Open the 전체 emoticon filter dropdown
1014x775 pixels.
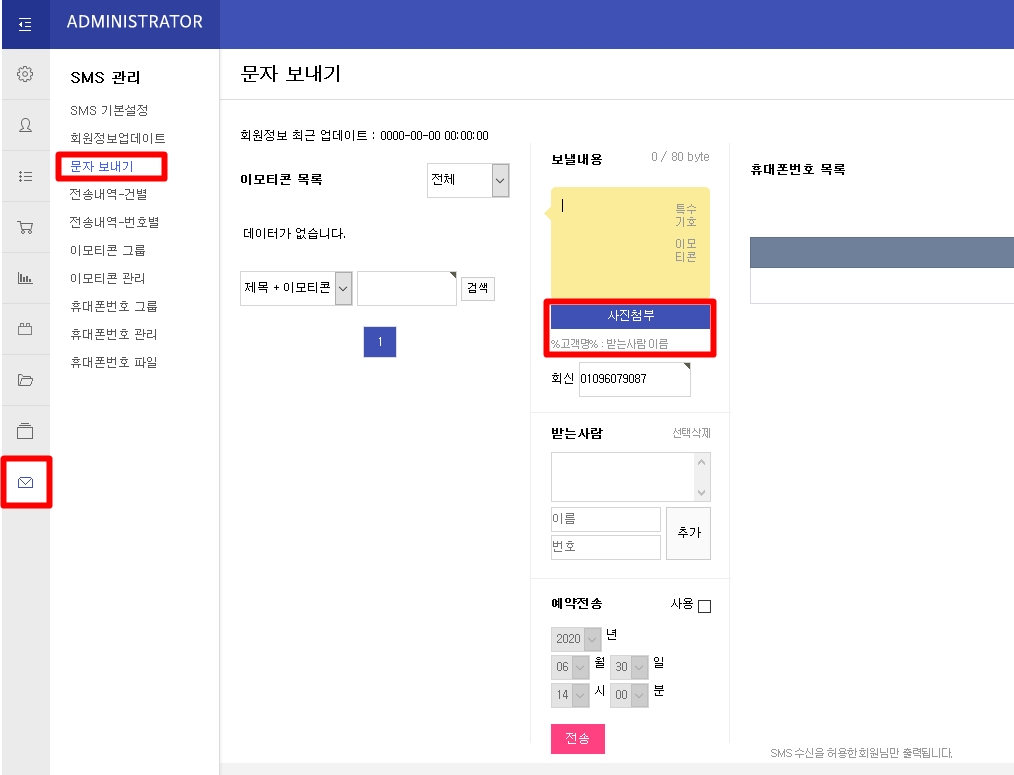click(x=468, y=180)
